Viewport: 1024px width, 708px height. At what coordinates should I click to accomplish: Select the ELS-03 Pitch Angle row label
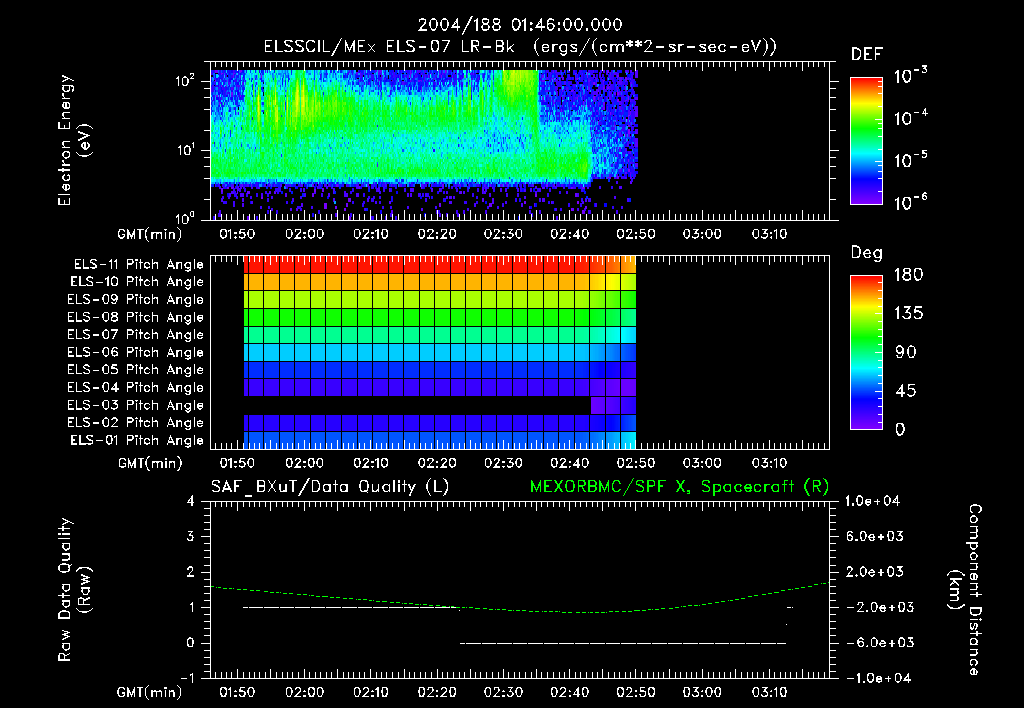tap(135, 405)
